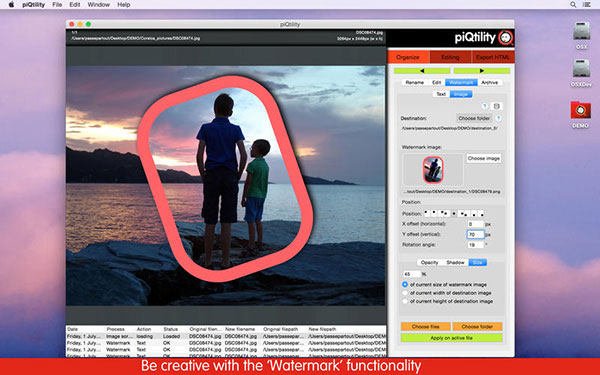
Task: Click Choose folder next to Destination
Action: coord(474,118)
